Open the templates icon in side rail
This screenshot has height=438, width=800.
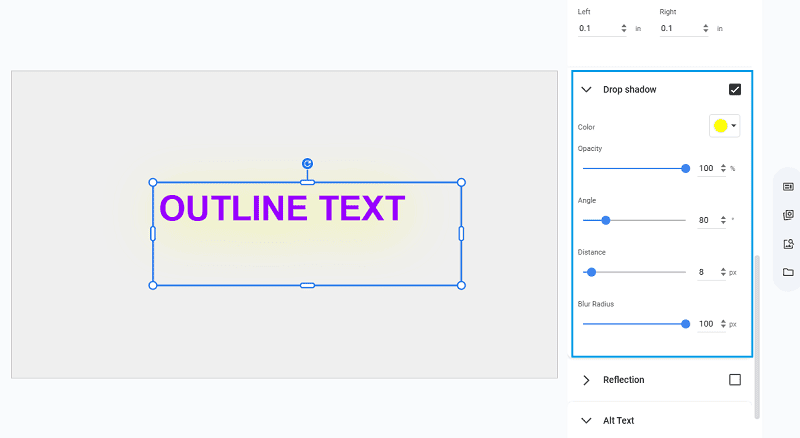click(788, 187)
